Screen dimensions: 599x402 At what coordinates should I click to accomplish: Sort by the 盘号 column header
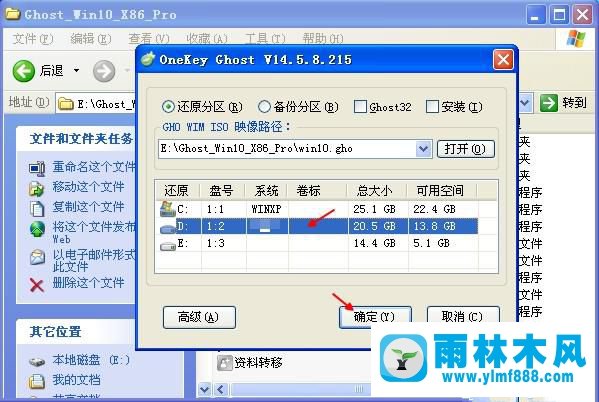222,190
